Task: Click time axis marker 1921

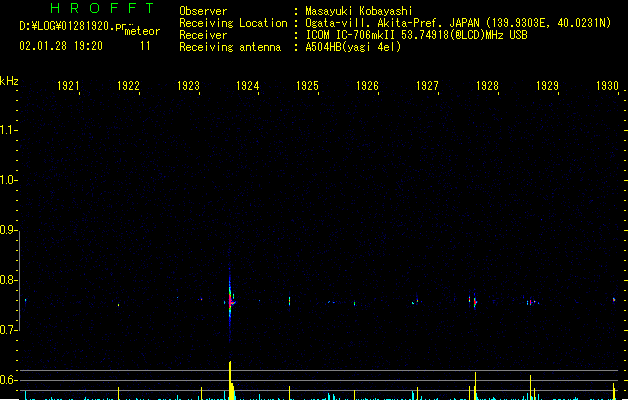Action: click(68, 86)
